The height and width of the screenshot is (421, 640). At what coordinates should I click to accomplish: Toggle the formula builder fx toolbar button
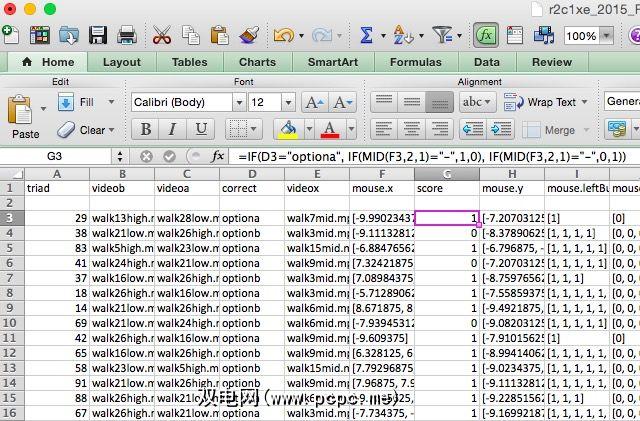[486, 35]
